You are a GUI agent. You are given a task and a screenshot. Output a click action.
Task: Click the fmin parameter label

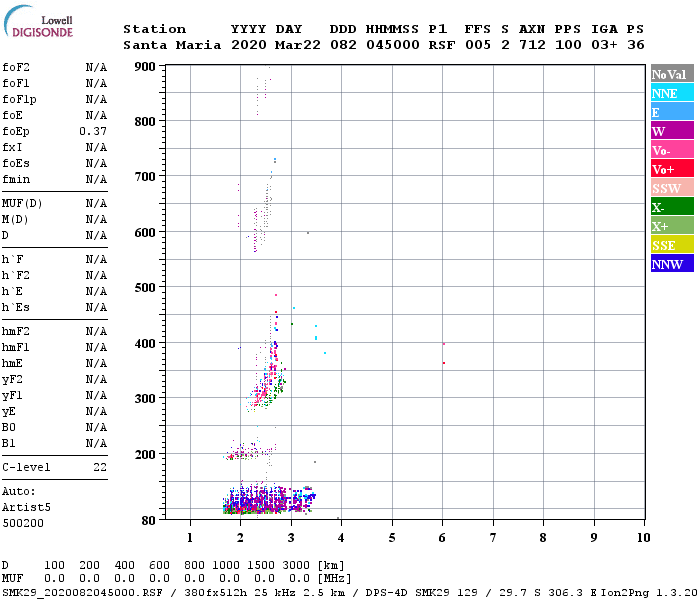coord(16,179)
